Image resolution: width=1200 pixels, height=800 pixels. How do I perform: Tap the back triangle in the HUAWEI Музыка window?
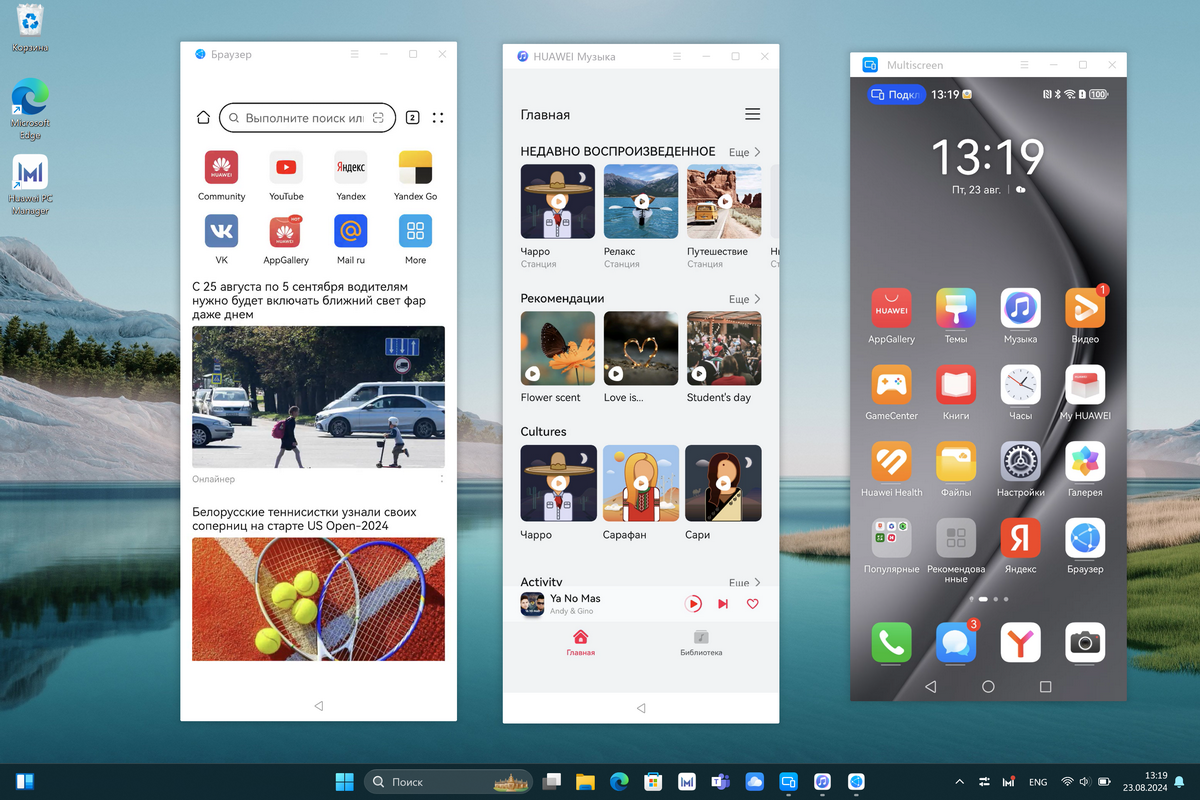click(x=641, y=708)
